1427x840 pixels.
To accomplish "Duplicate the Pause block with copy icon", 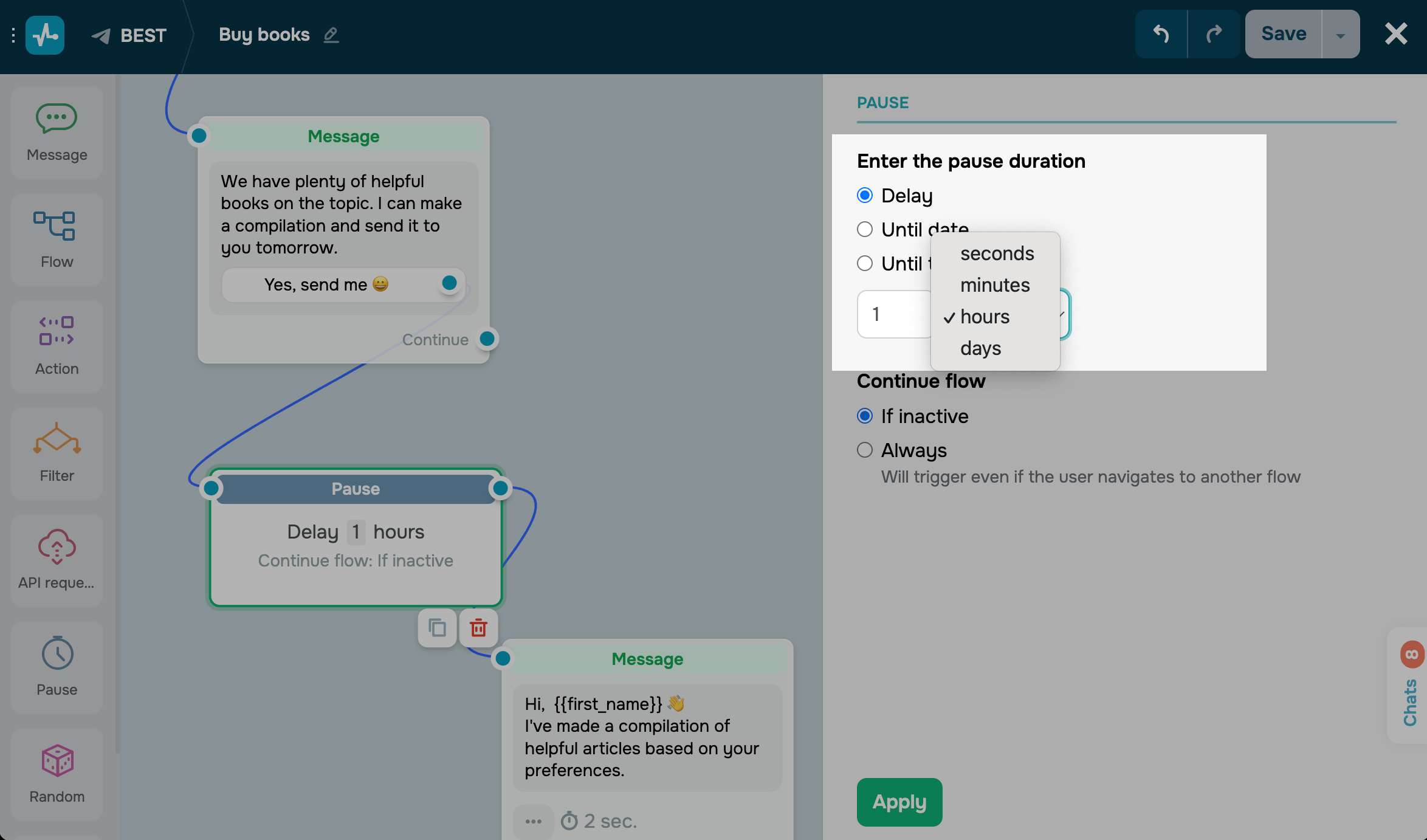I will coord(437,627).
